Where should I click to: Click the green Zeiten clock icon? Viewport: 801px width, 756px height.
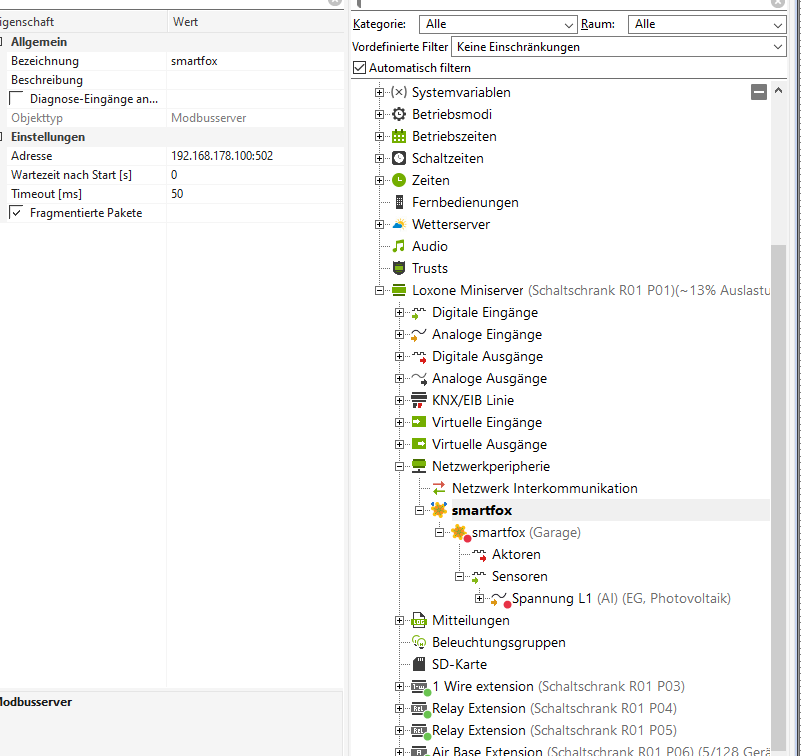tap(399, 180)
